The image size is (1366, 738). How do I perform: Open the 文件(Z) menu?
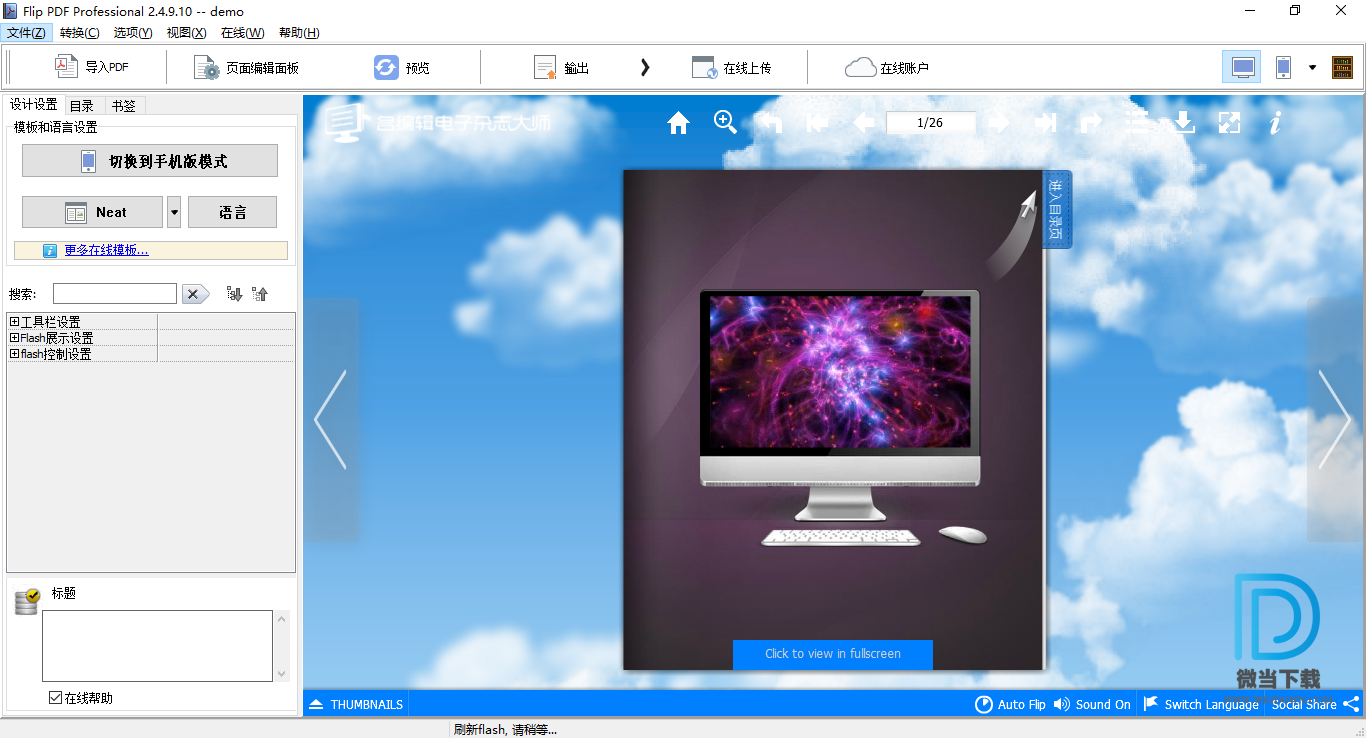click(26, 33)
